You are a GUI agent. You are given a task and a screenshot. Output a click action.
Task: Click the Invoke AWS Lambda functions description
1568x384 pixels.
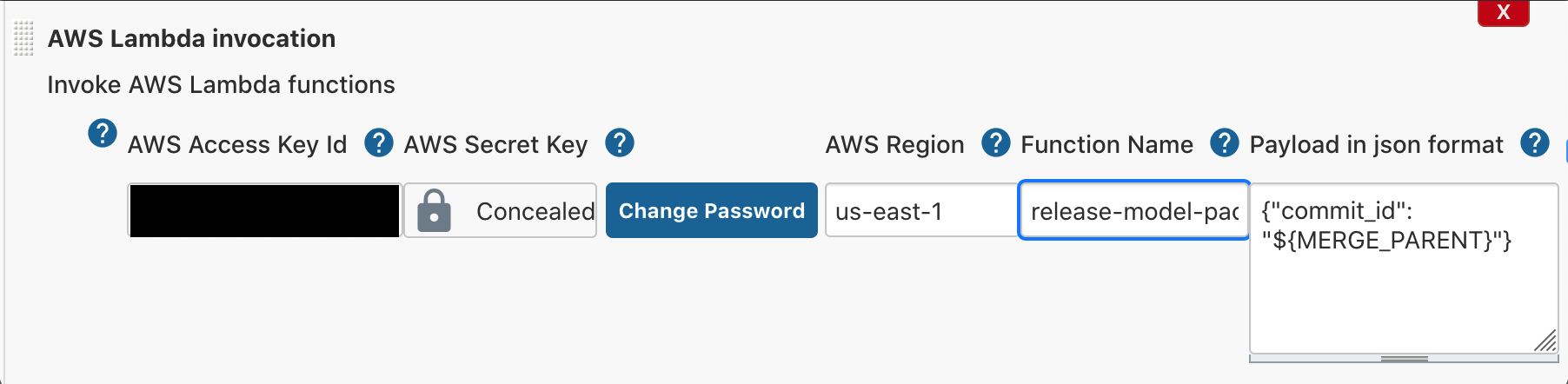[221, 84]
